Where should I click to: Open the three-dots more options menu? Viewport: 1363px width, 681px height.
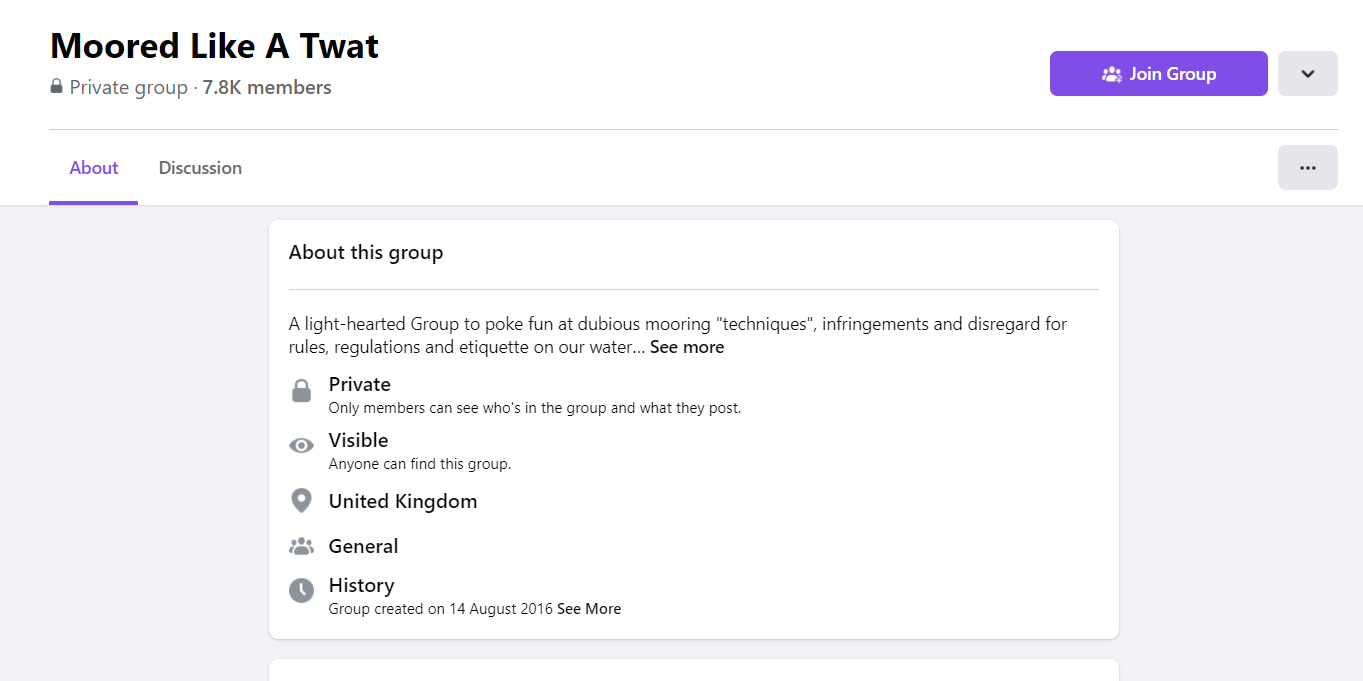pyautogui.click(x=1308, y=168)
